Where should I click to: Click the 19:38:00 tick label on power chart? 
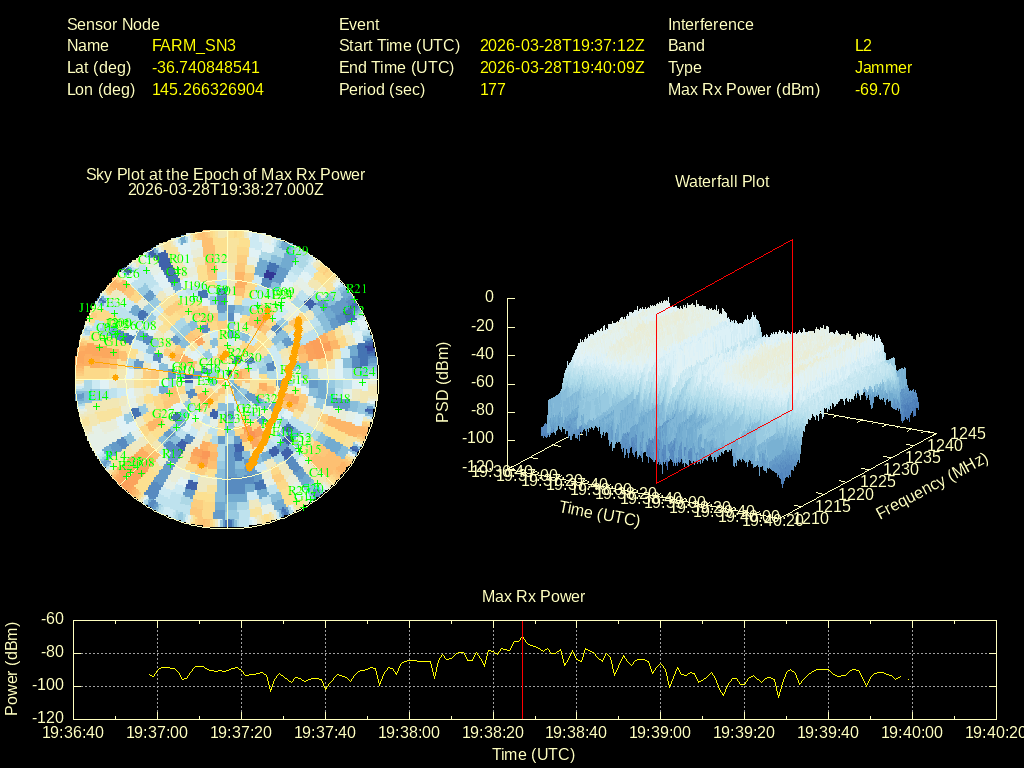point(410,732)
